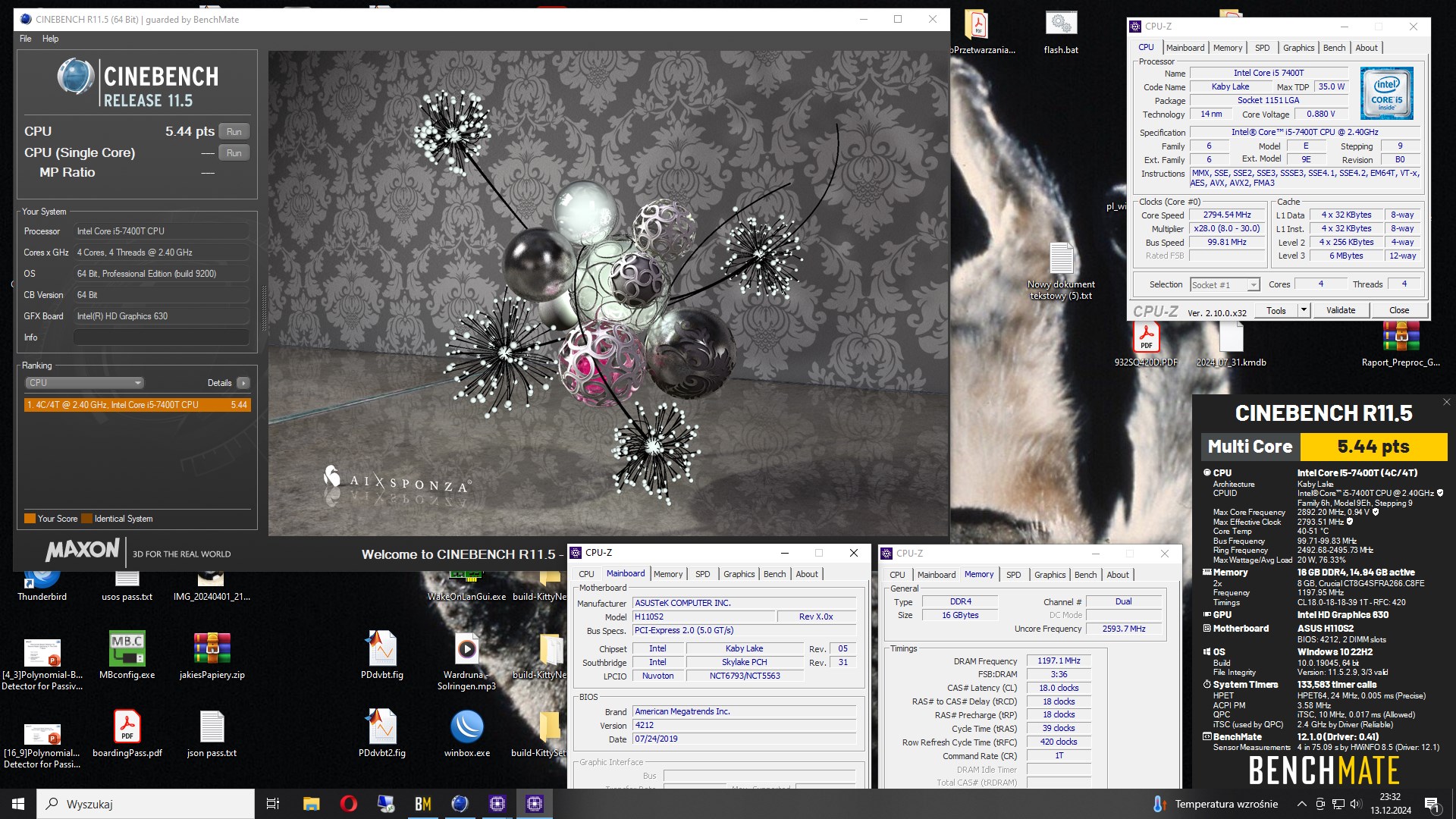Open Memory tab in Mainboard CPU-Z window

click(x=667, y=574)
